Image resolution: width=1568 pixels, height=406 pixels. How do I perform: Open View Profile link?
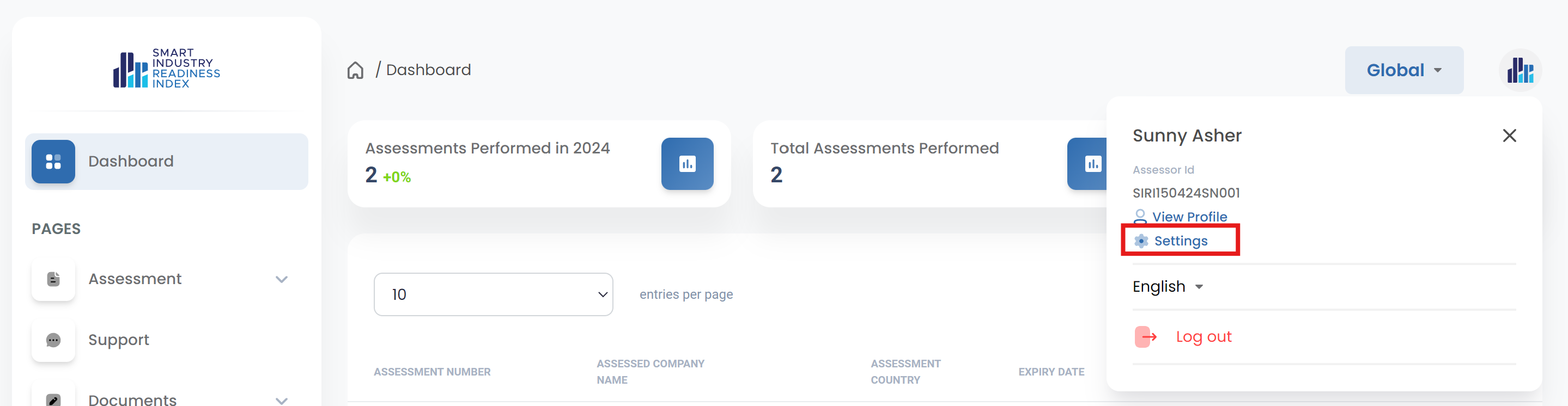(x=1188, y=217)
